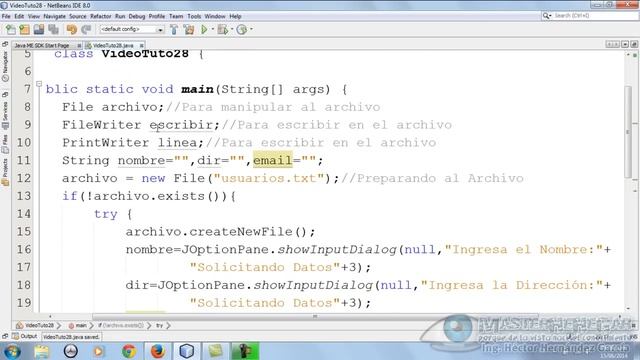Image resolution: width=640 pixels, height=360 pixels.
Task: Open the Navigate menu
Action: [x=54, y=16]
